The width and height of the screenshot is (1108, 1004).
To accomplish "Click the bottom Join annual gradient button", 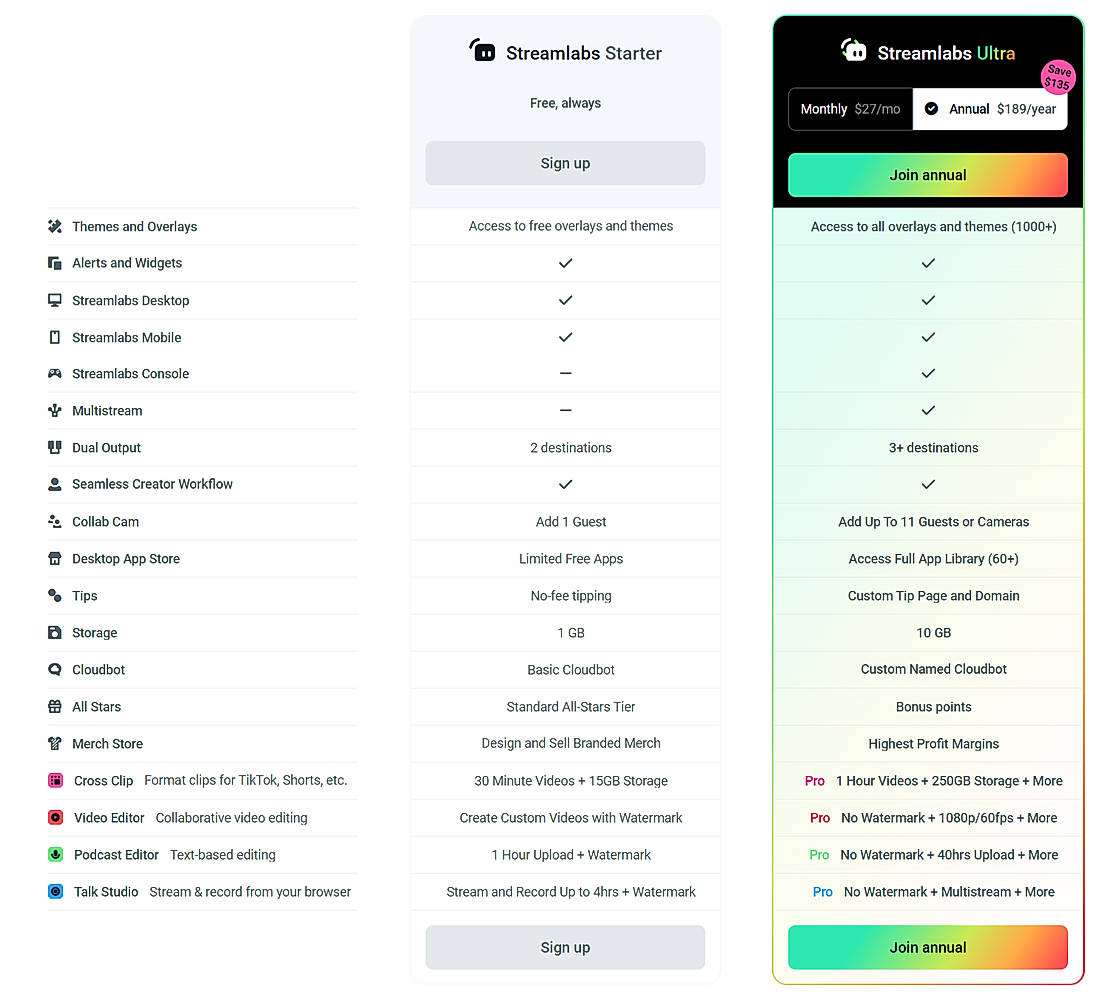I will (927, 947).
